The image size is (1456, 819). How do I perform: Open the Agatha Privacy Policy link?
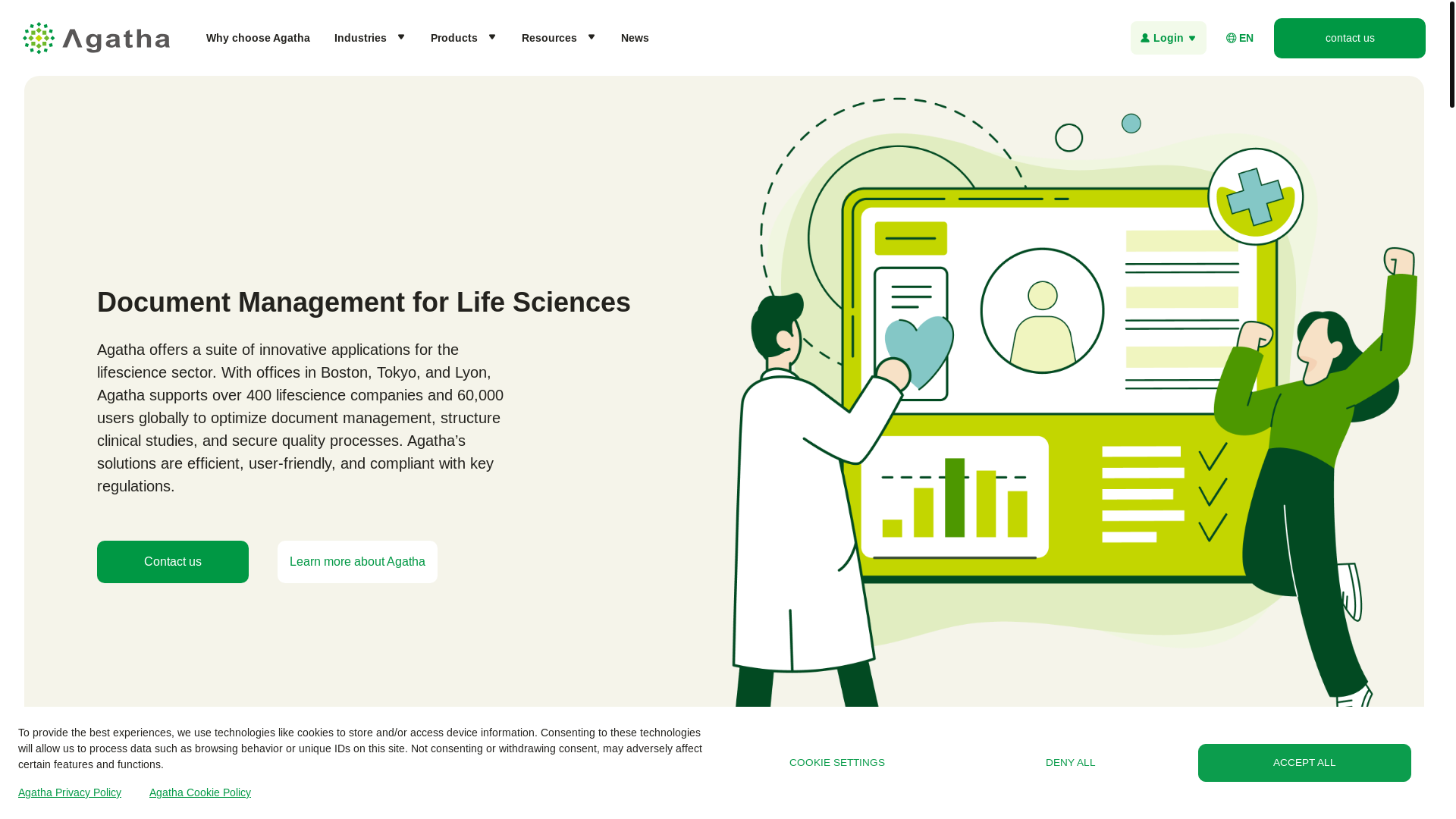[x=70, y=792]
